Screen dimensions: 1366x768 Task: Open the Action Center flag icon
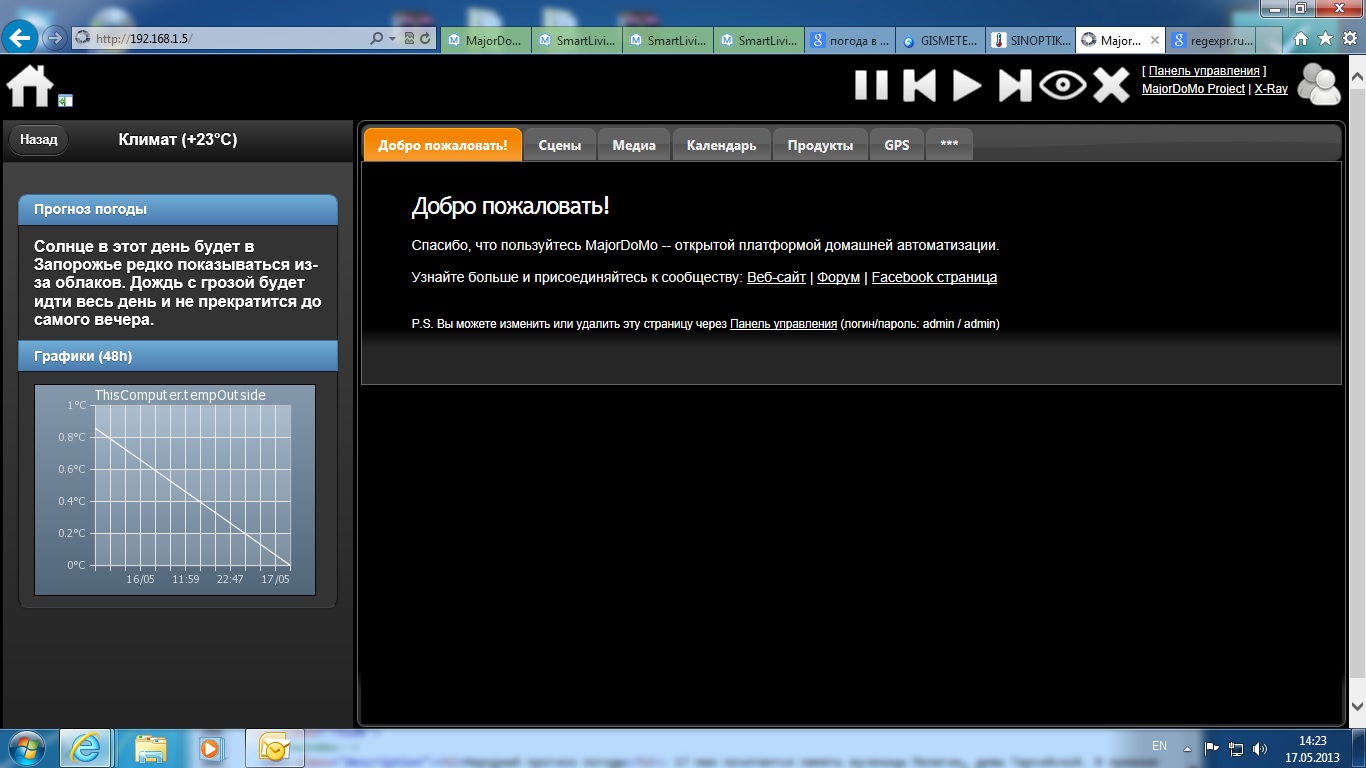[x=1212, y=748]
